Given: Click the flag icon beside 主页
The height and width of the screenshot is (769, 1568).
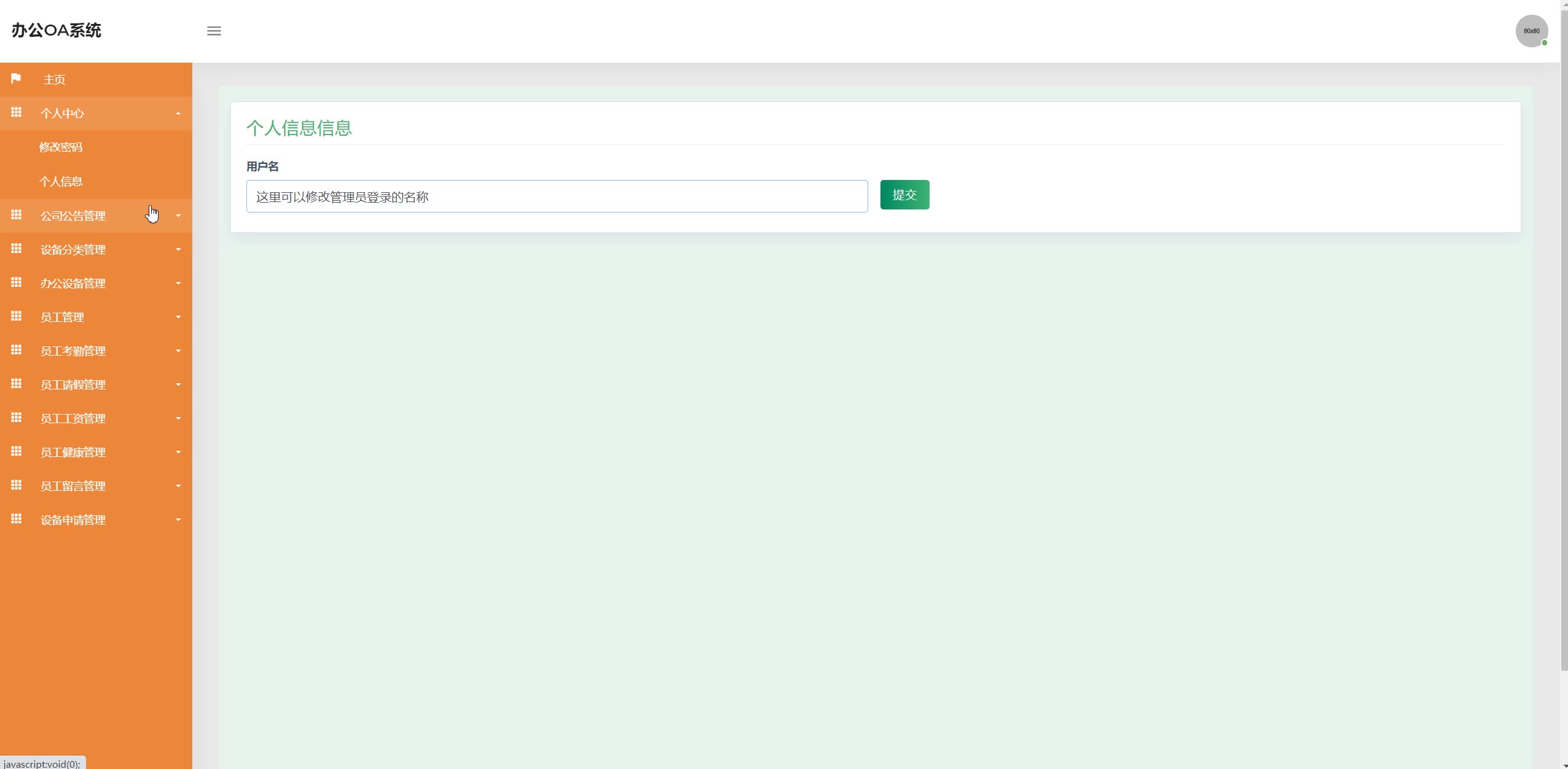Looking at the screenshot, I should click(16, 79).
